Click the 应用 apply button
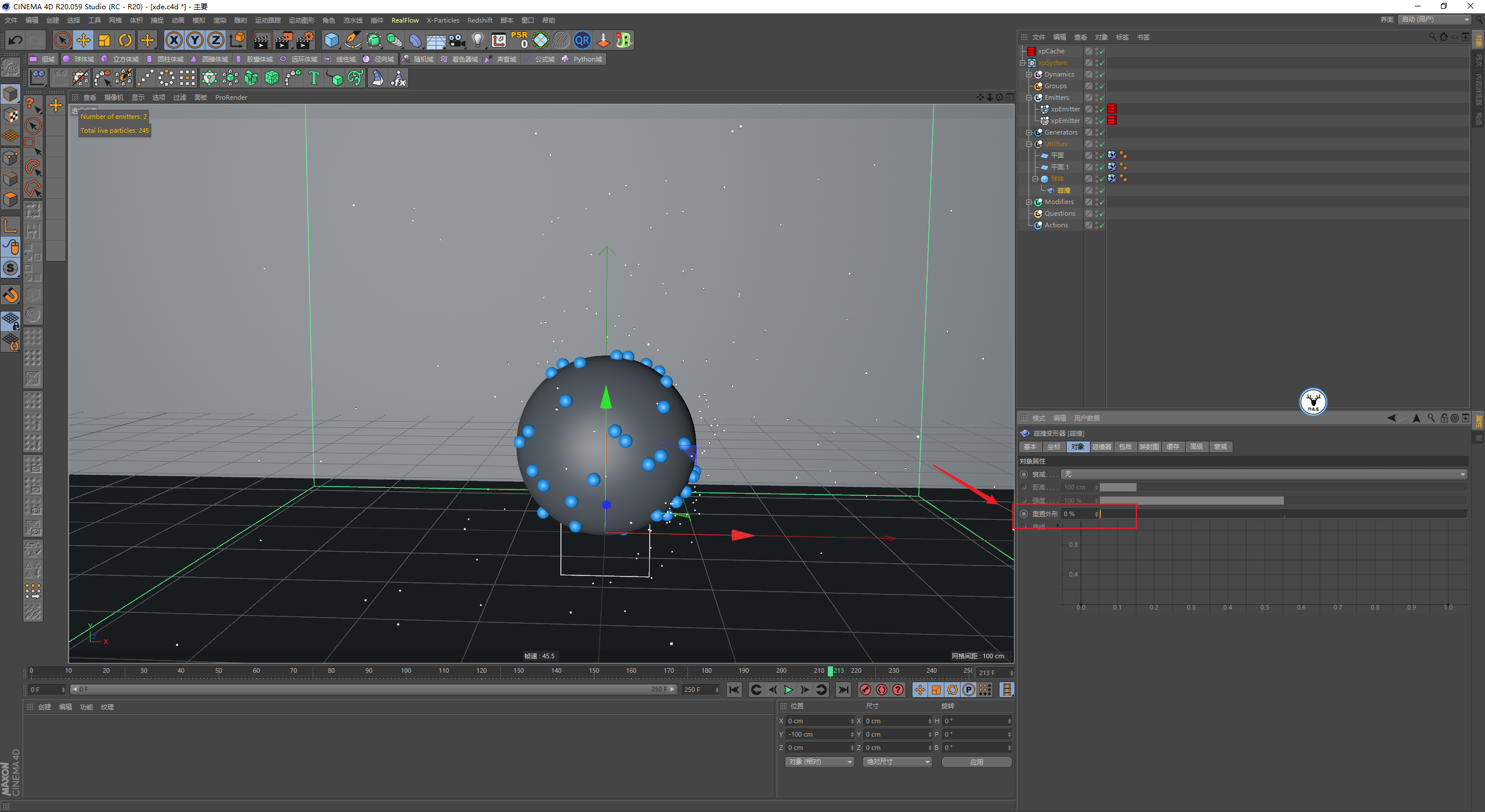 coord(976,762)
